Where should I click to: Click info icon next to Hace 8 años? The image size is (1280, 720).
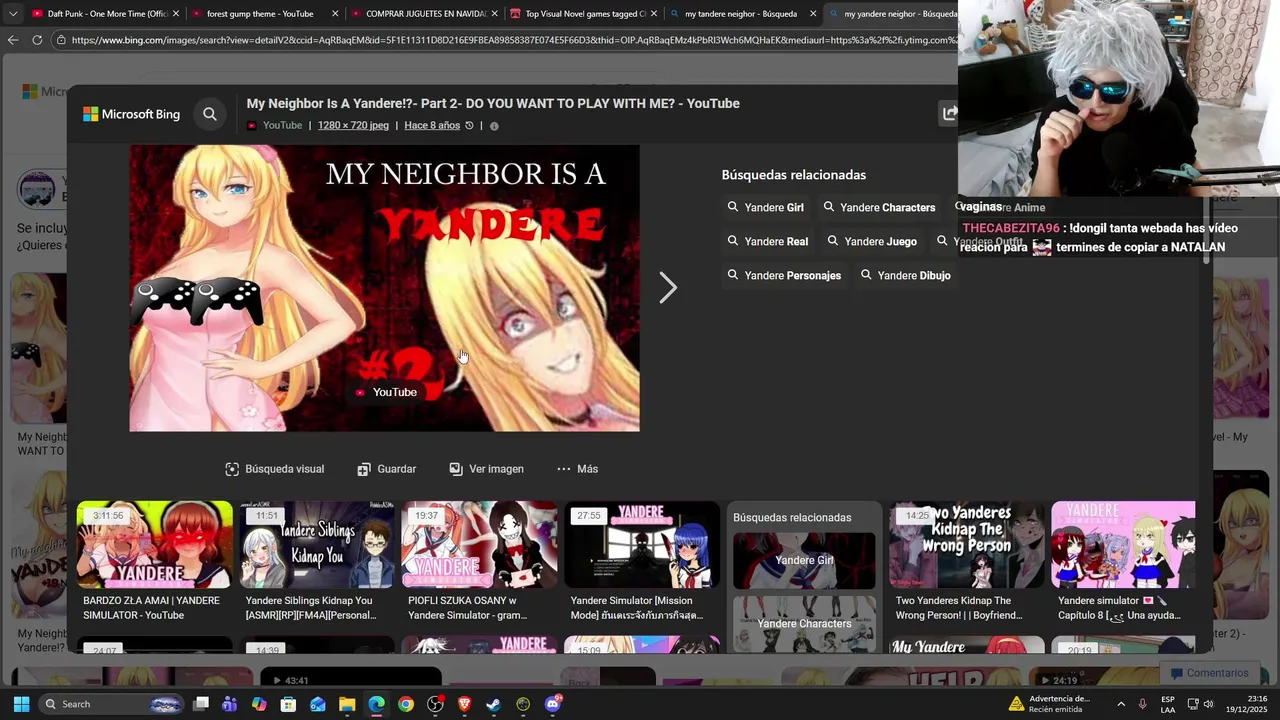[x=494, y=126]
